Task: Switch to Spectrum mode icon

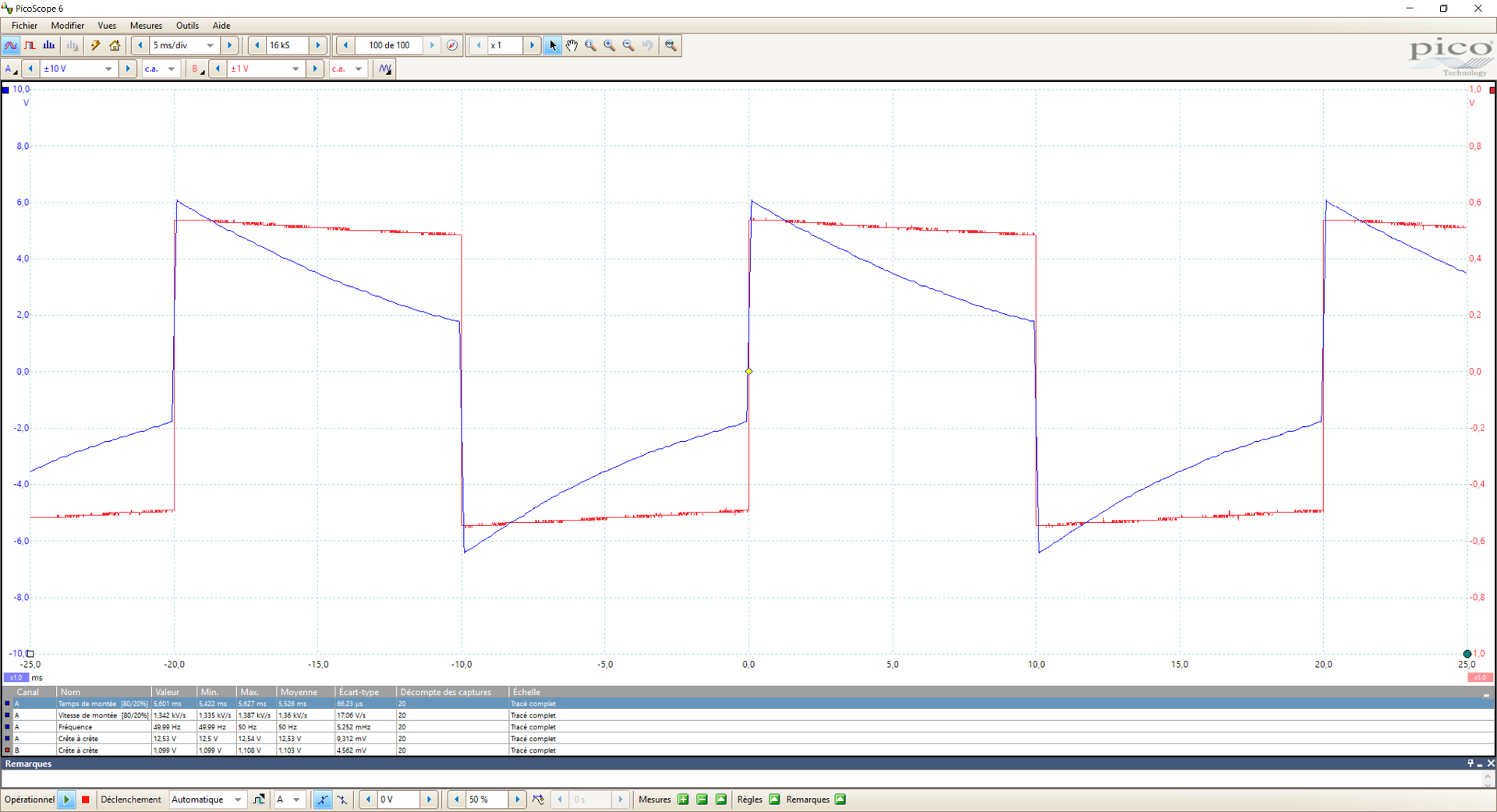Action: coord(49,46)
